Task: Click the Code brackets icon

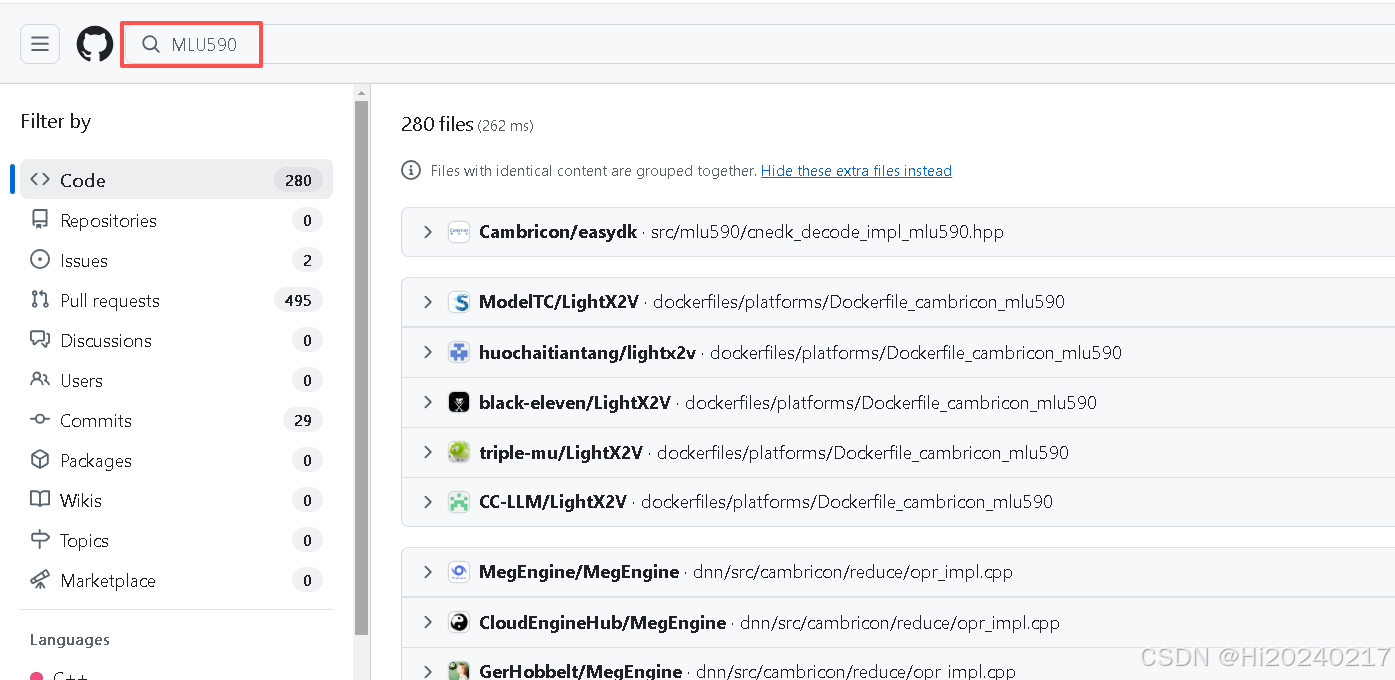Action: (40, 180)
